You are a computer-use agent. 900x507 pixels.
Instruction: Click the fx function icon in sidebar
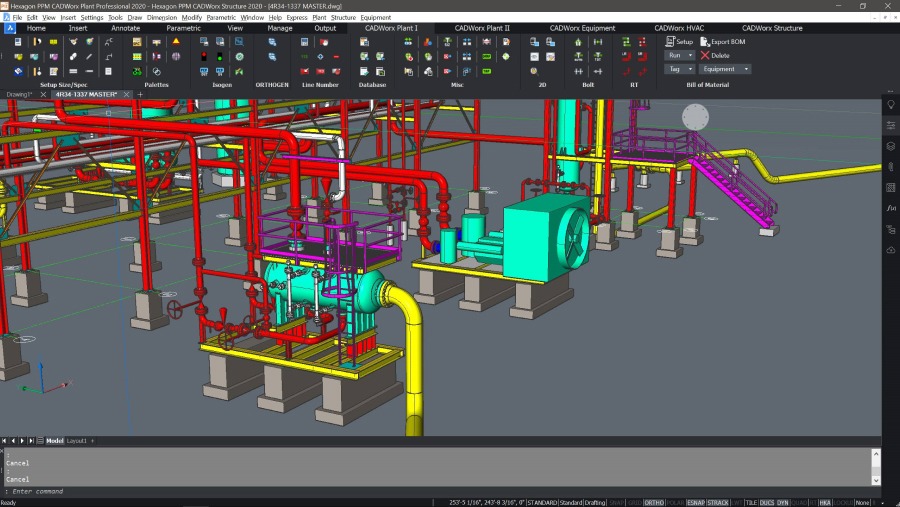[890, 208]
